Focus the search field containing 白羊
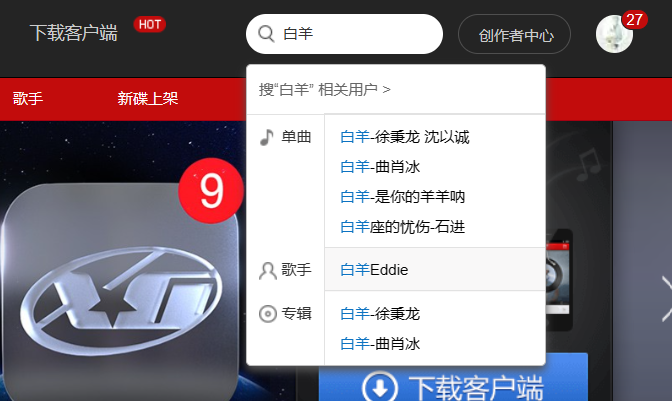 pos(344,34)
